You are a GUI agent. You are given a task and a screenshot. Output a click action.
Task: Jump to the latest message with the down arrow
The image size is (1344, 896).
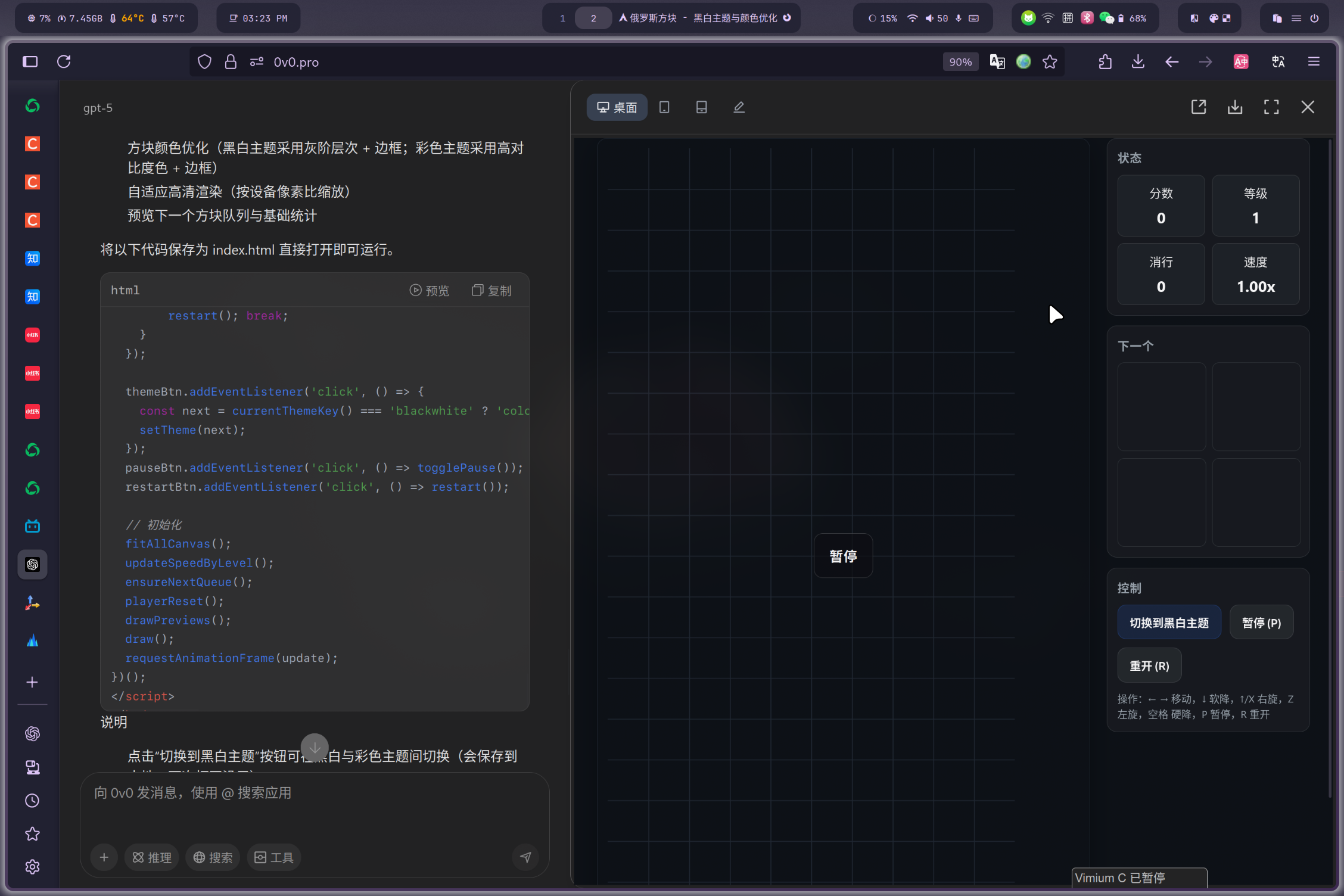(315, 747)
